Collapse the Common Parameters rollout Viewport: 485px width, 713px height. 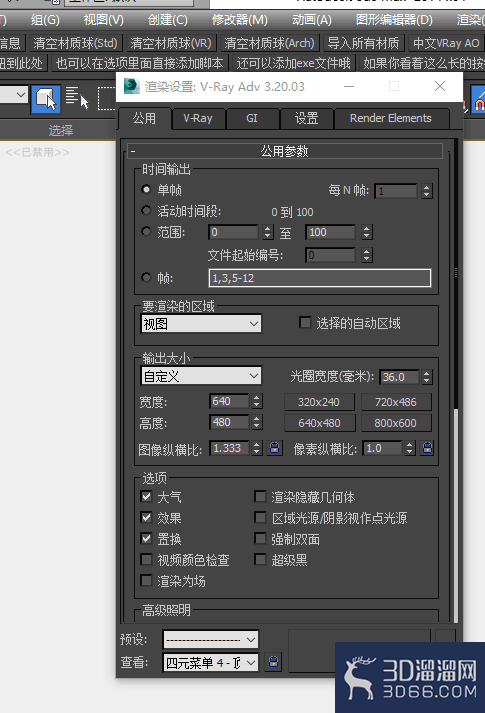point(285,151)
